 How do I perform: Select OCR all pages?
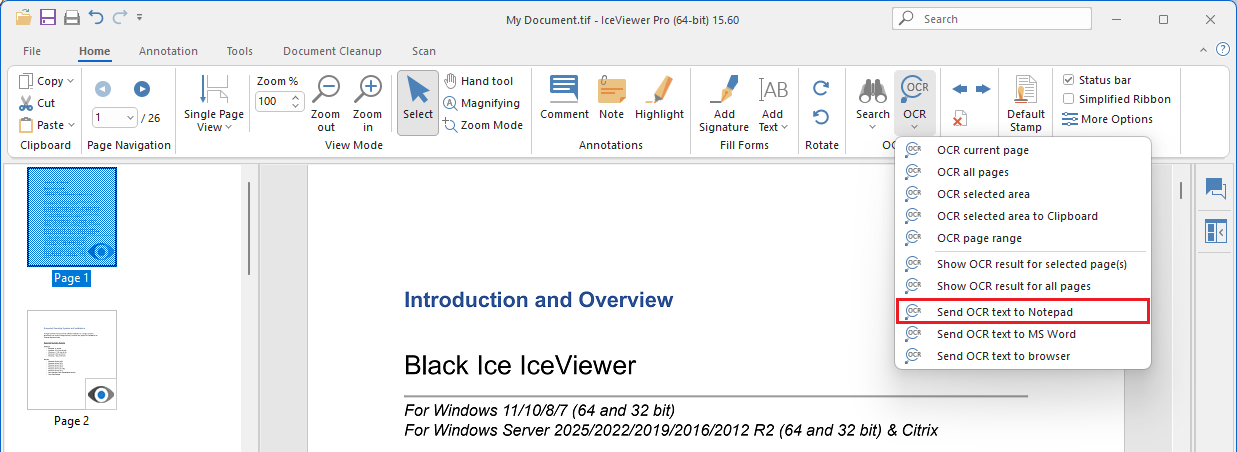pos(1023,172)
